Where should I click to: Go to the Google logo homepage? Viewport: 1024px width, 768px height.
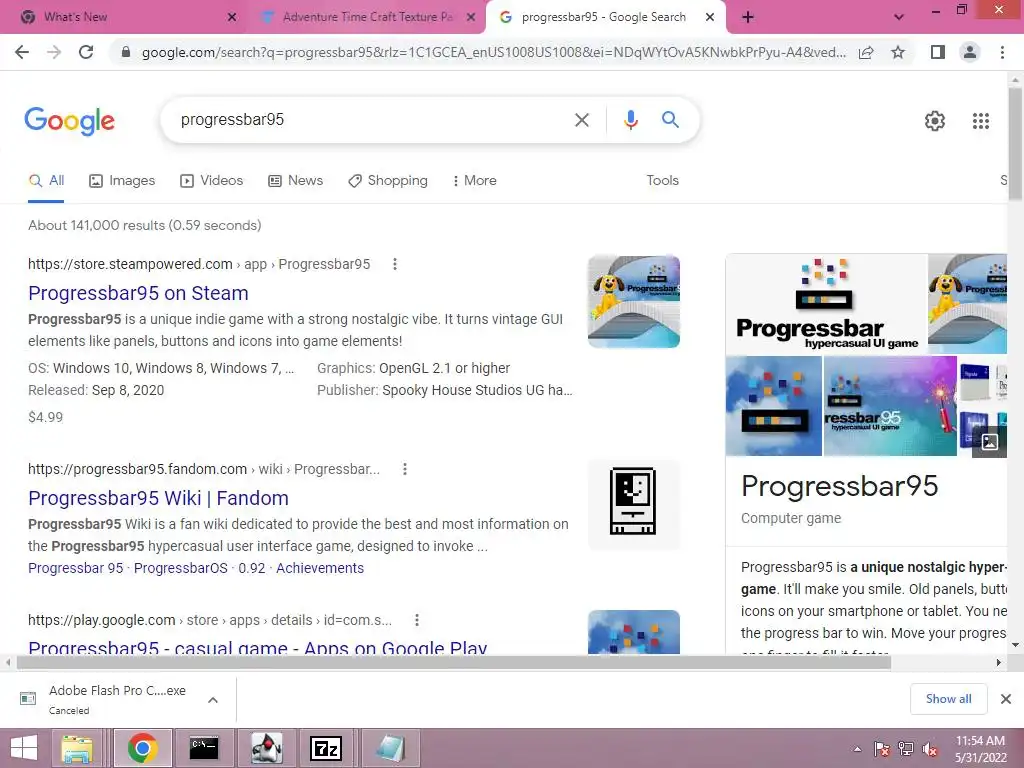[x=69, y=121]
